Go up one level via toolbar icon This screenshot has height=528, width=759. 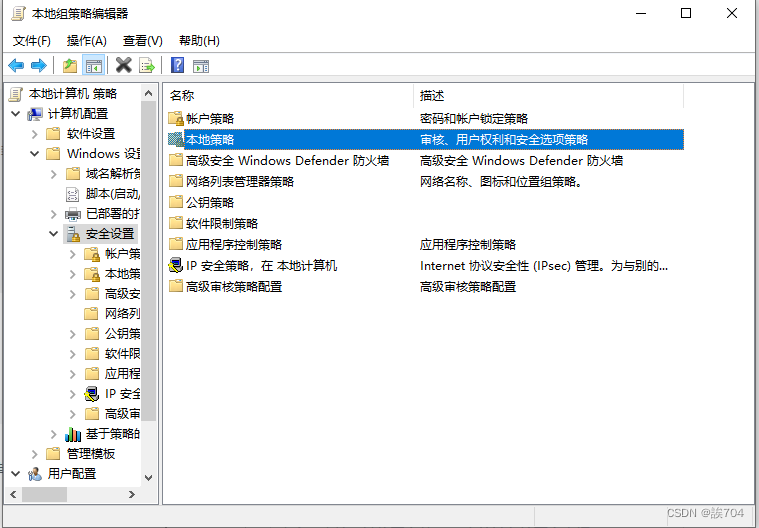tap(70, 65)
